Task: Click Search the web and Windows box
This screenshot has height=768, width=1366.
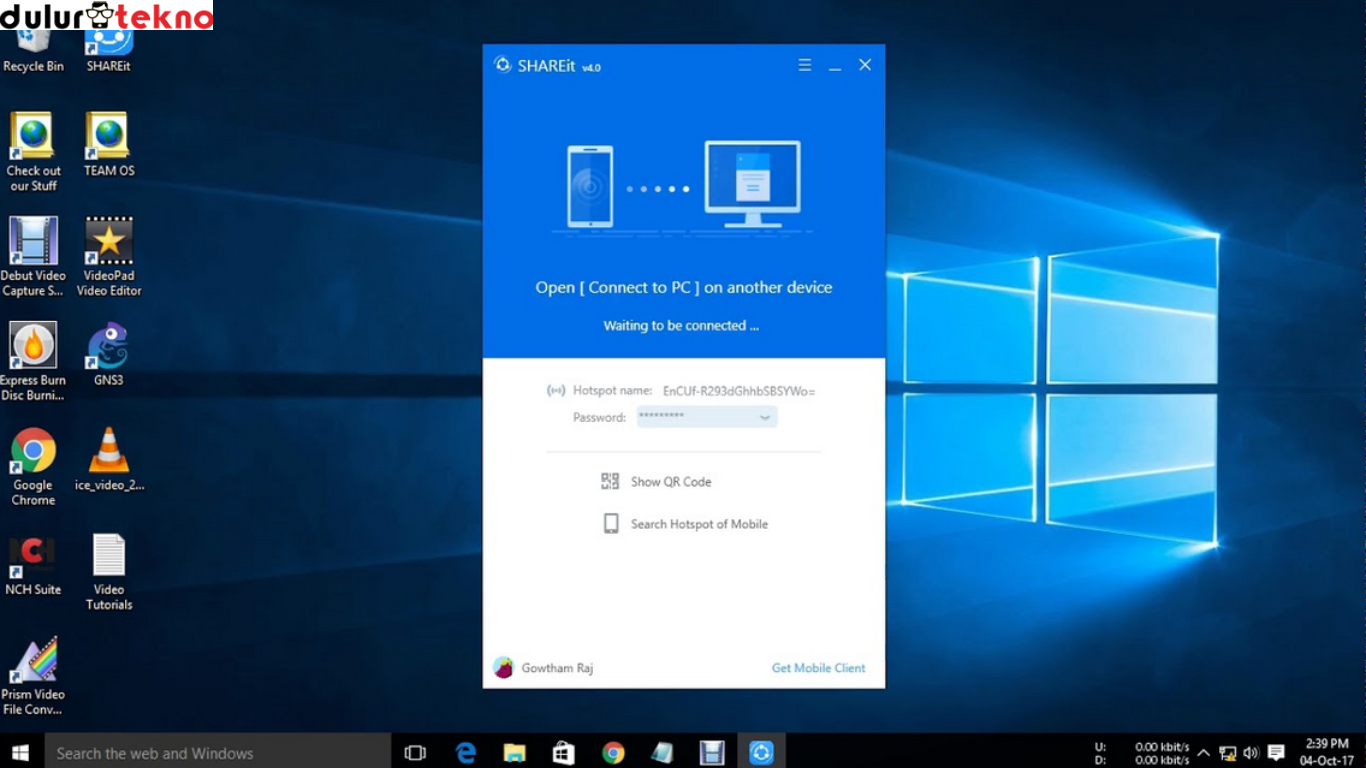Action: [x=217, y=752]
